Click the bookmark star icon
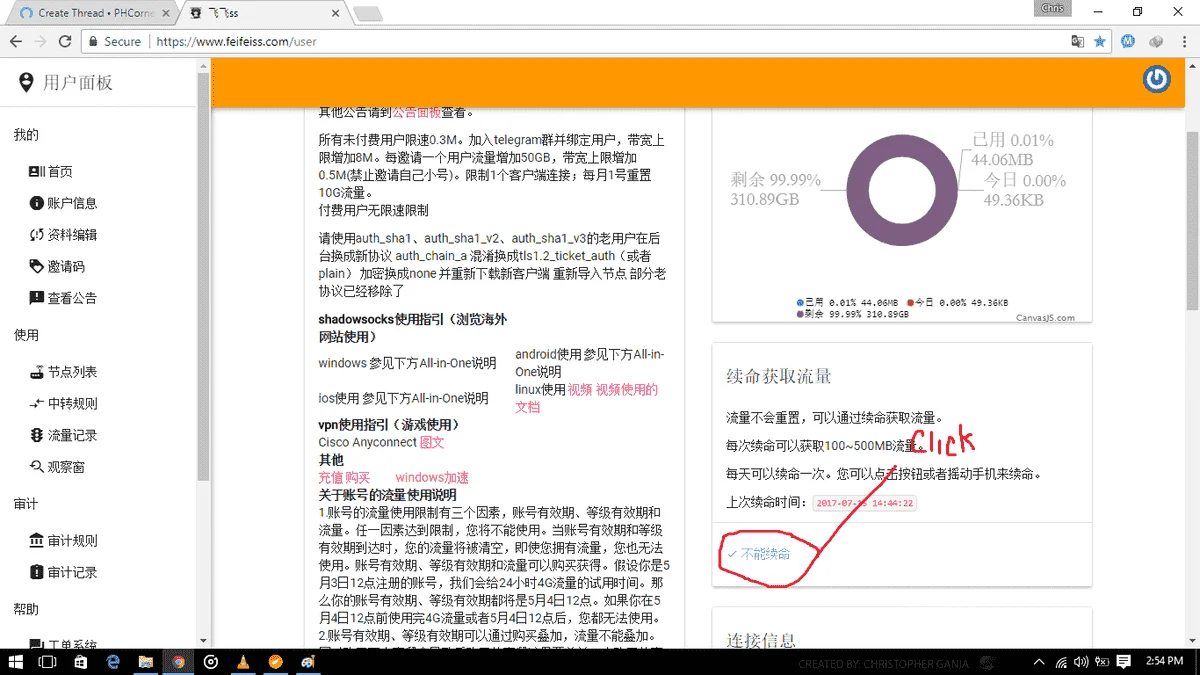 click(x=1100, y=42)
